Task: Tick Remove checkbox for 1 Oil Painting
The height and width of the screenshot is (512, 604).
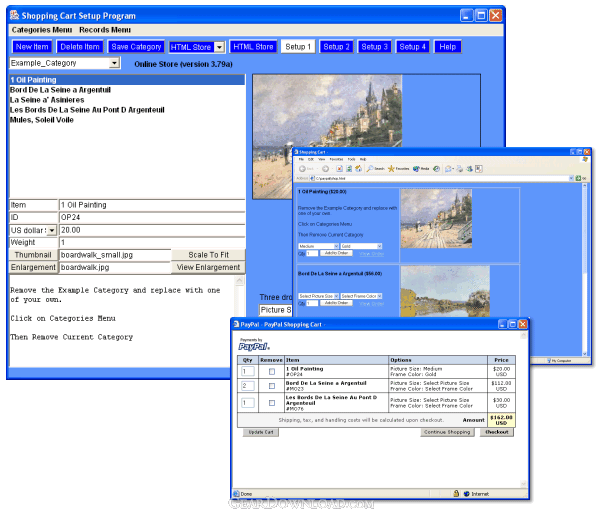Action: [272, 371]
